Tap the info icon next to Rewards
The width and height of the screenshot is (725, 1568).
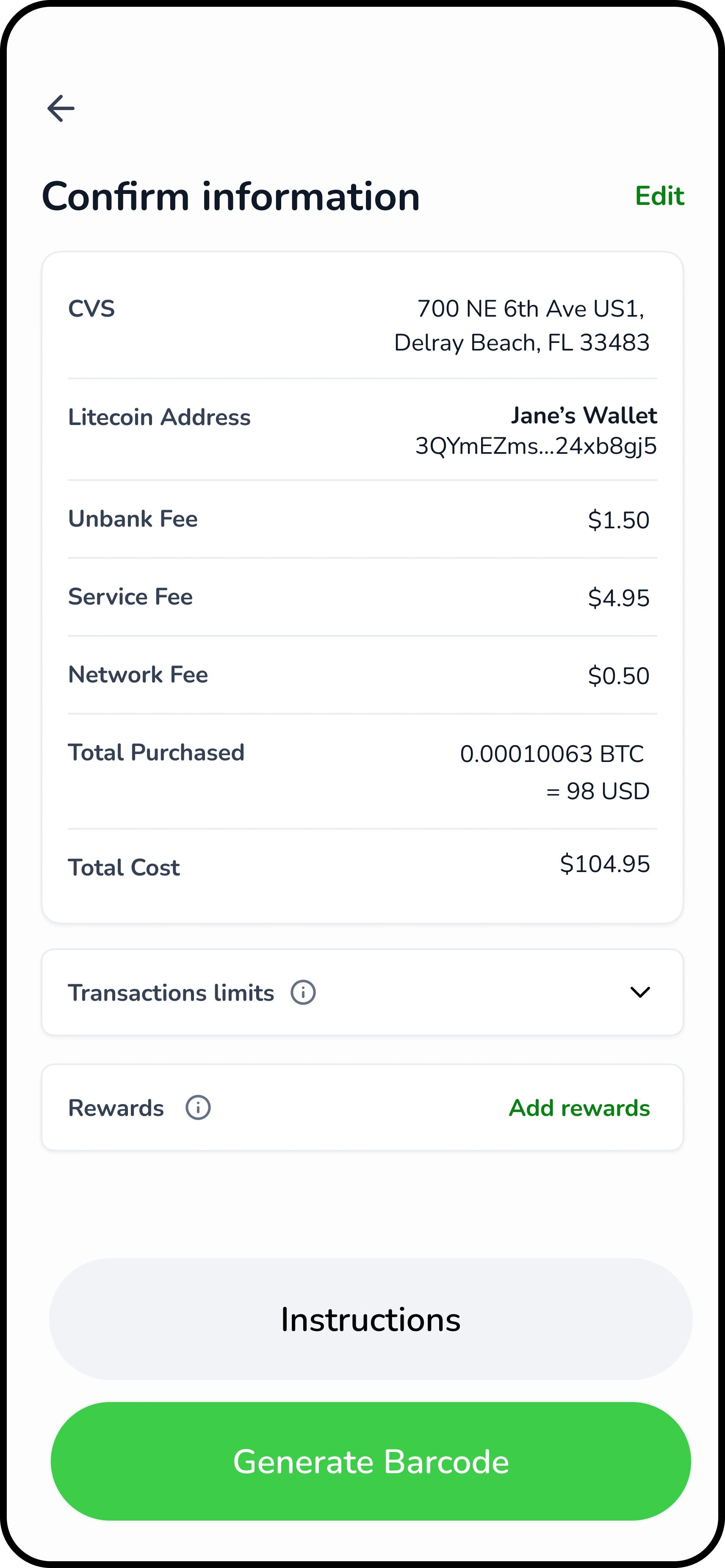(x=198, y=1107)
